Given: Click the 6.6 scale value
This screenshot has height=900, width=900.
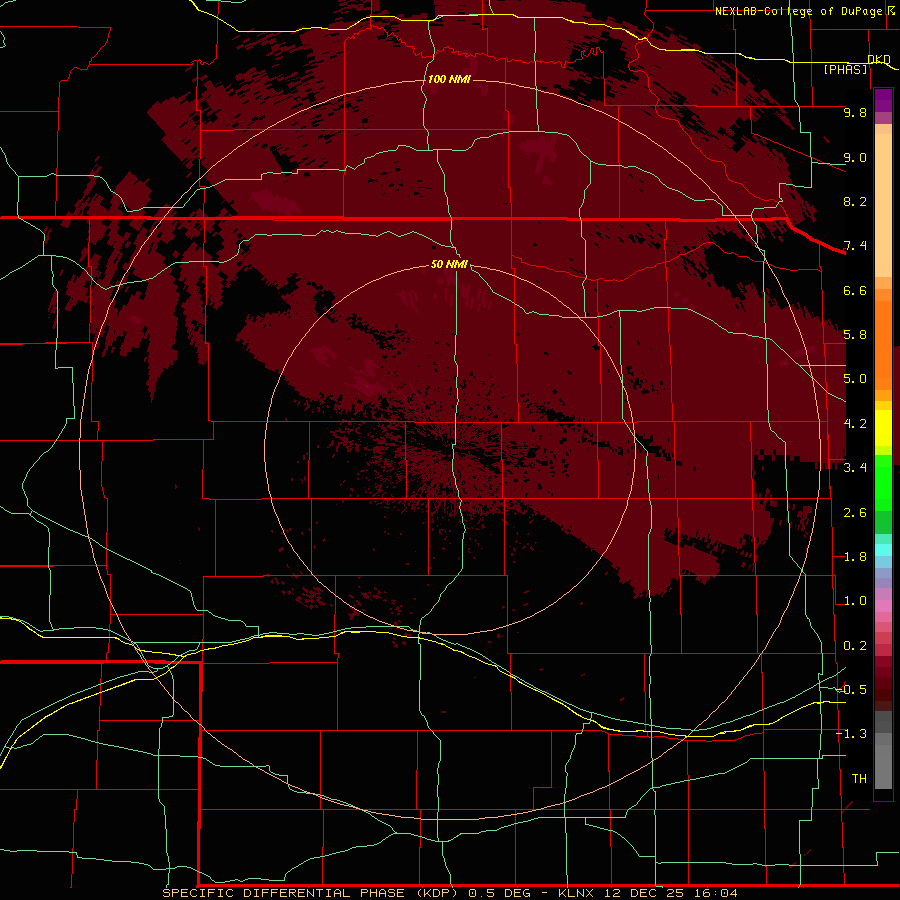Looking at the screenshot, I should click(855, 290).
